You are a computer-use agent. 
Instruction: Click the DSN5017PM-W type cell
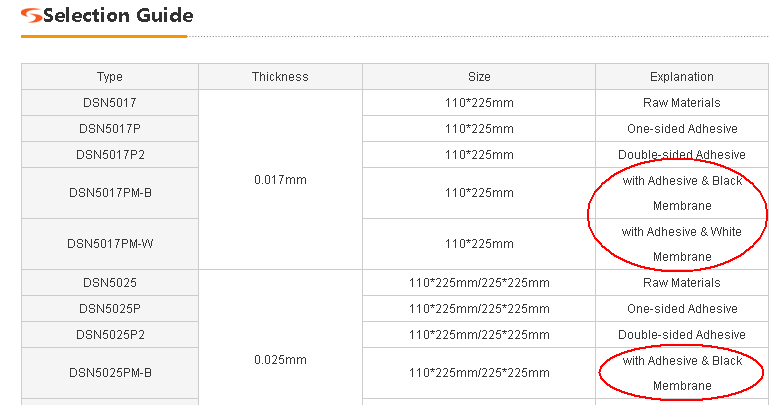pos(110,244)
